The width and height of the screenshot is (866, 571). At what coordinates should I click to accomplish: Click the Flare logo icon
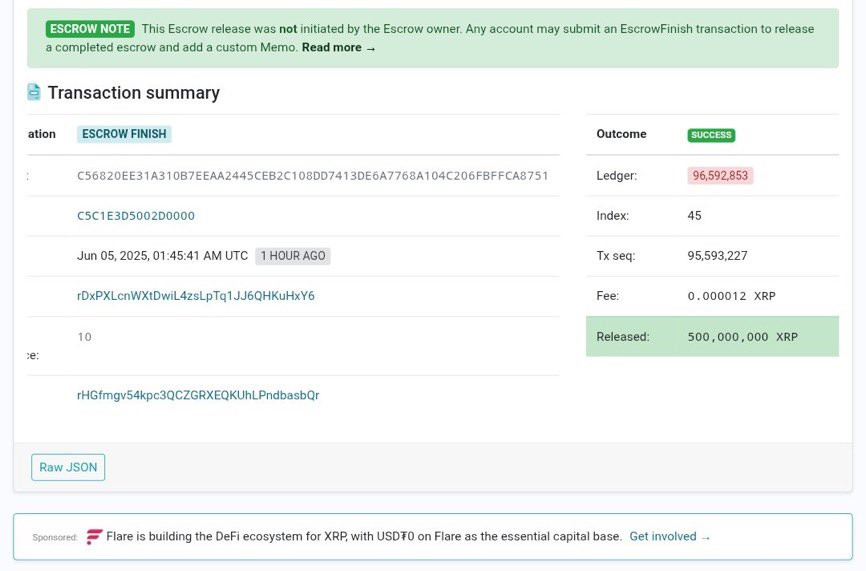pyautogui.click(x=94, y=536)
